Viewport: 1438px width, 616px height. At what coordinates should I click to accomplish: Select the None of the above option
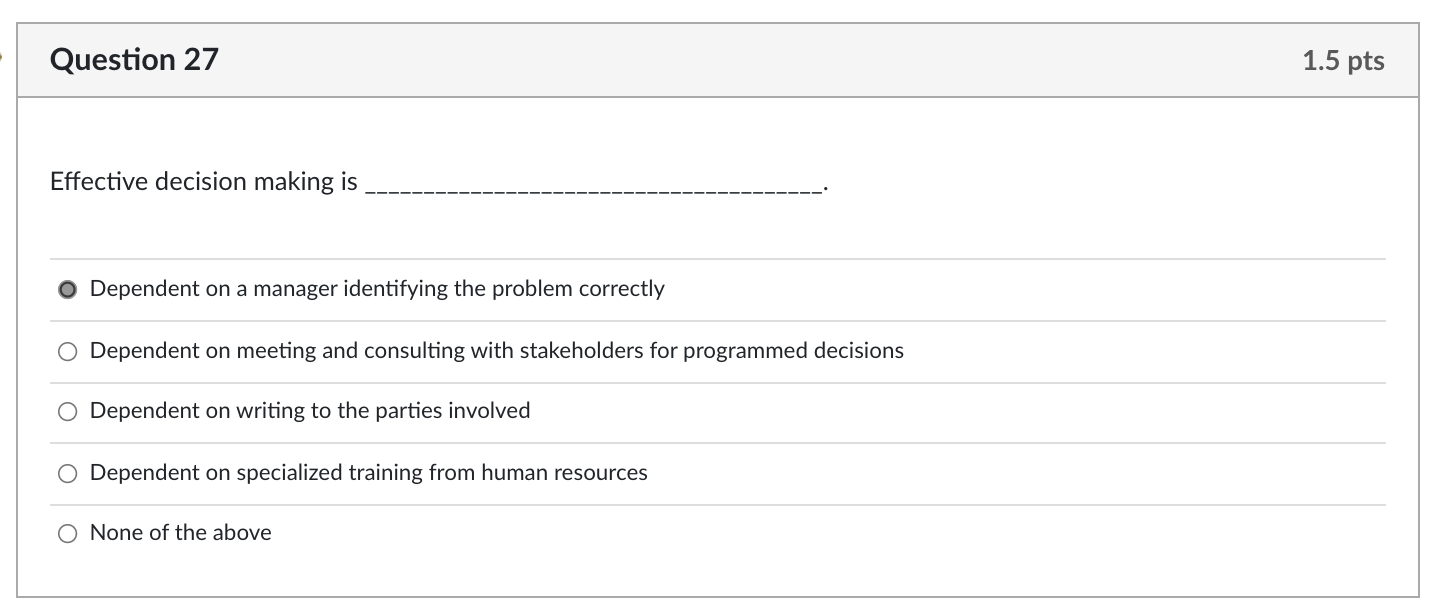pos(67,533)
